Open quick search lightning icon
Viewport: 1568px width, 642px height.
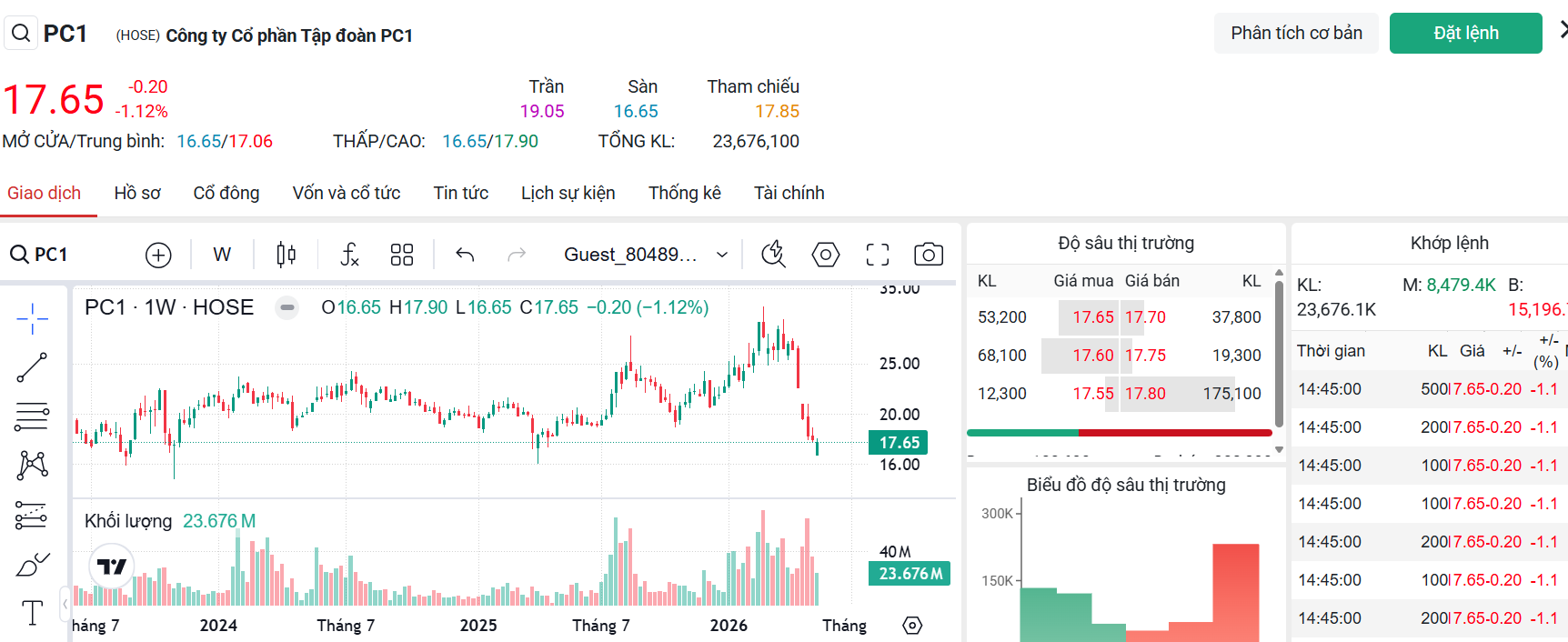[774, 255]
